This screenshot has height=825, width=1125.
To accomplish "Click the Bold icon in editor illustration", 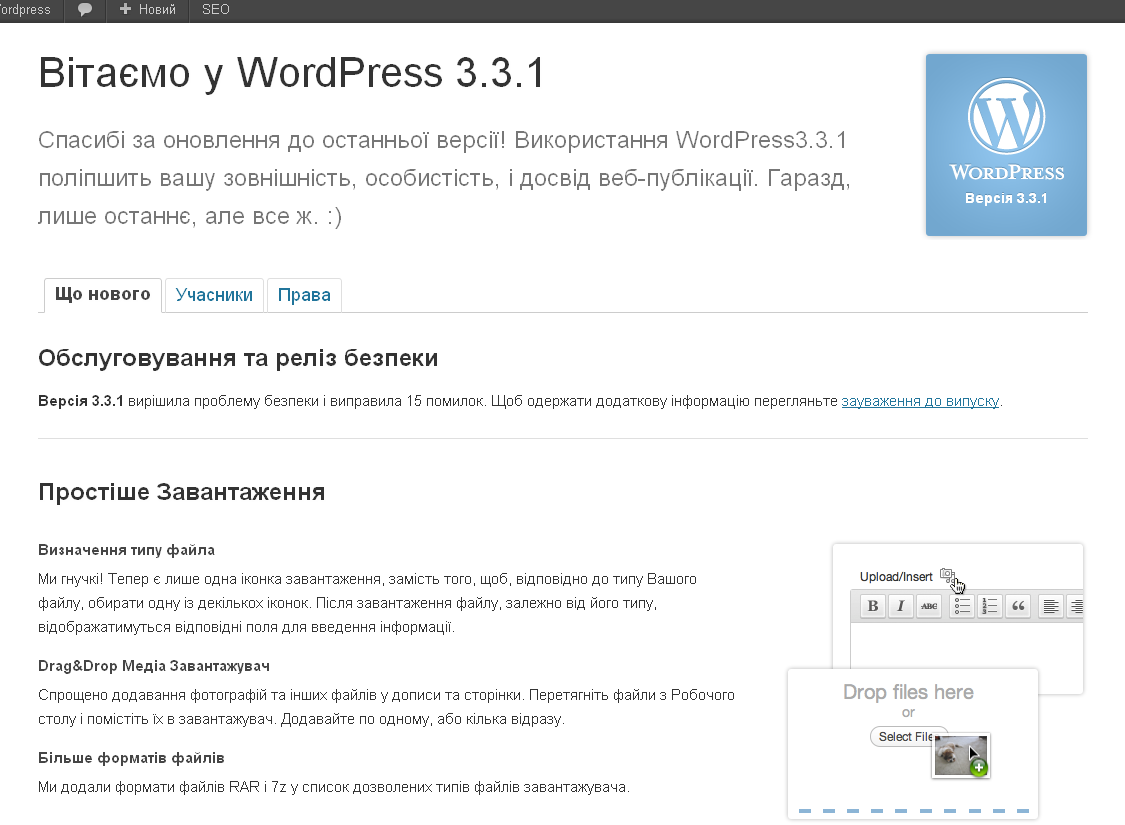I will [x=872, y=606].
